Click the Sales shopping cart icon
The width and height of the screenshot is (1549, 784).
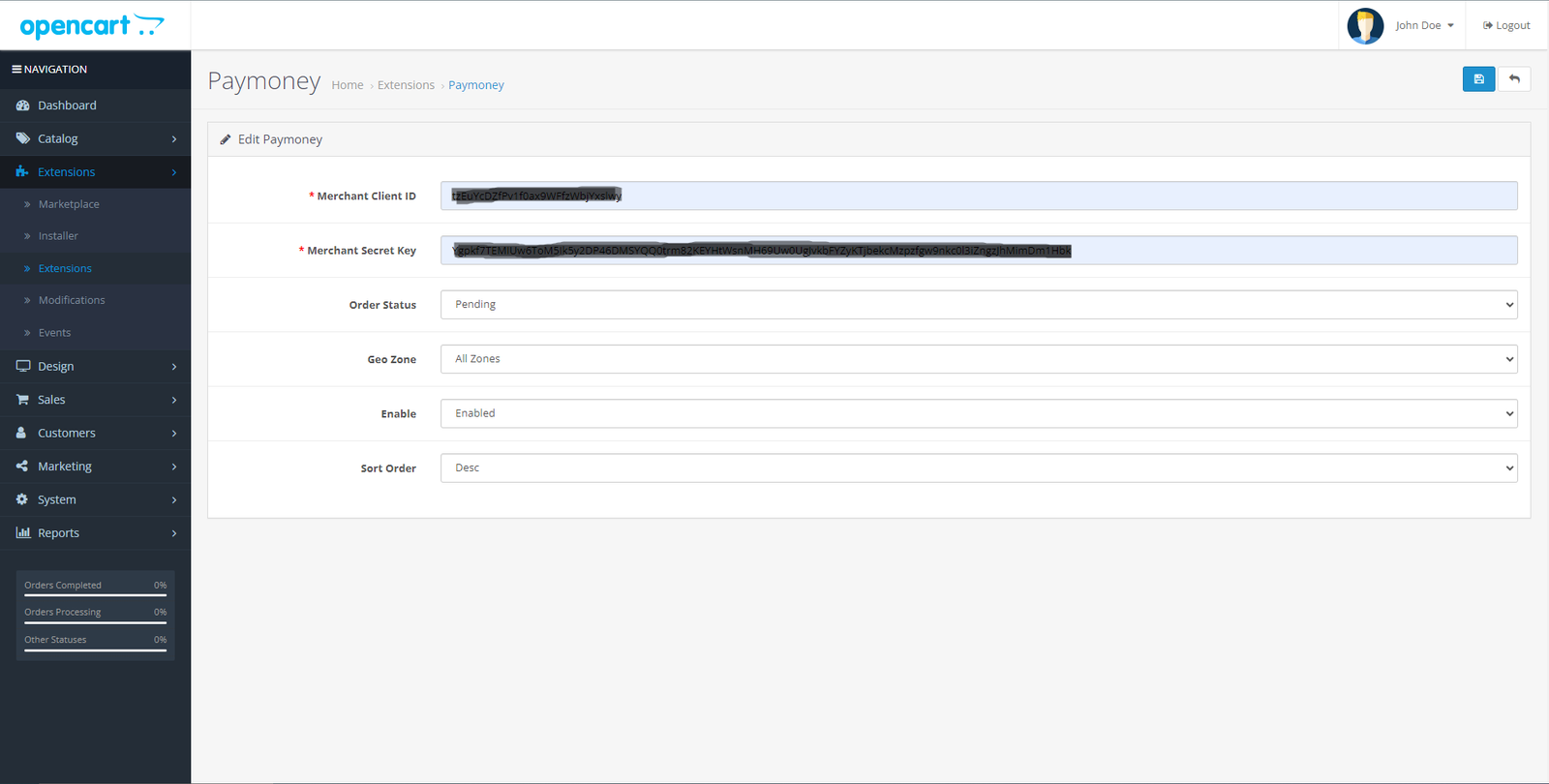pos(22,400)
